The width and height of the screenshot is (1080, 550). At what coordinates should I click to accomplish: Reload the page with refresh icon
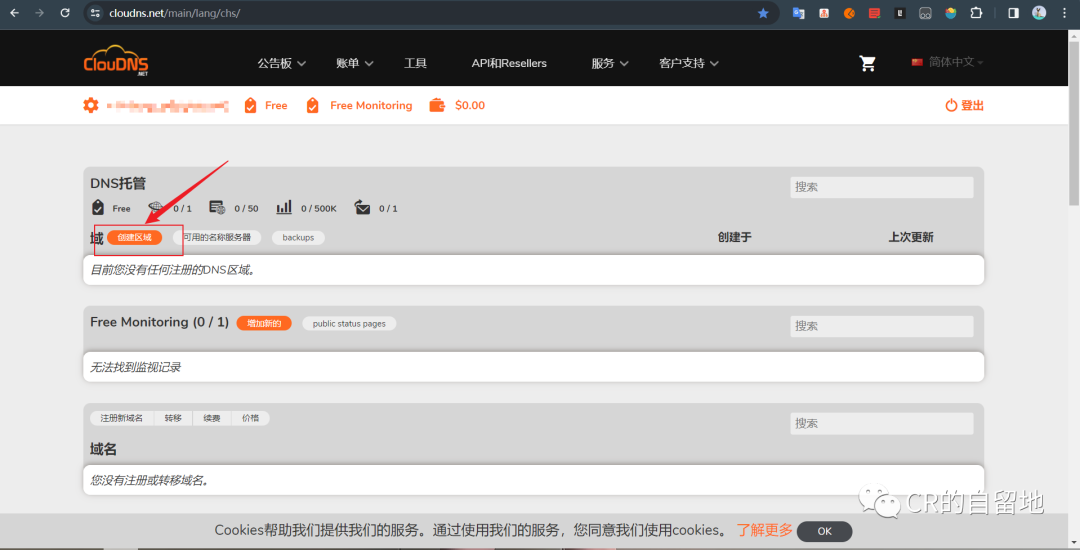(x=65, y=13)
